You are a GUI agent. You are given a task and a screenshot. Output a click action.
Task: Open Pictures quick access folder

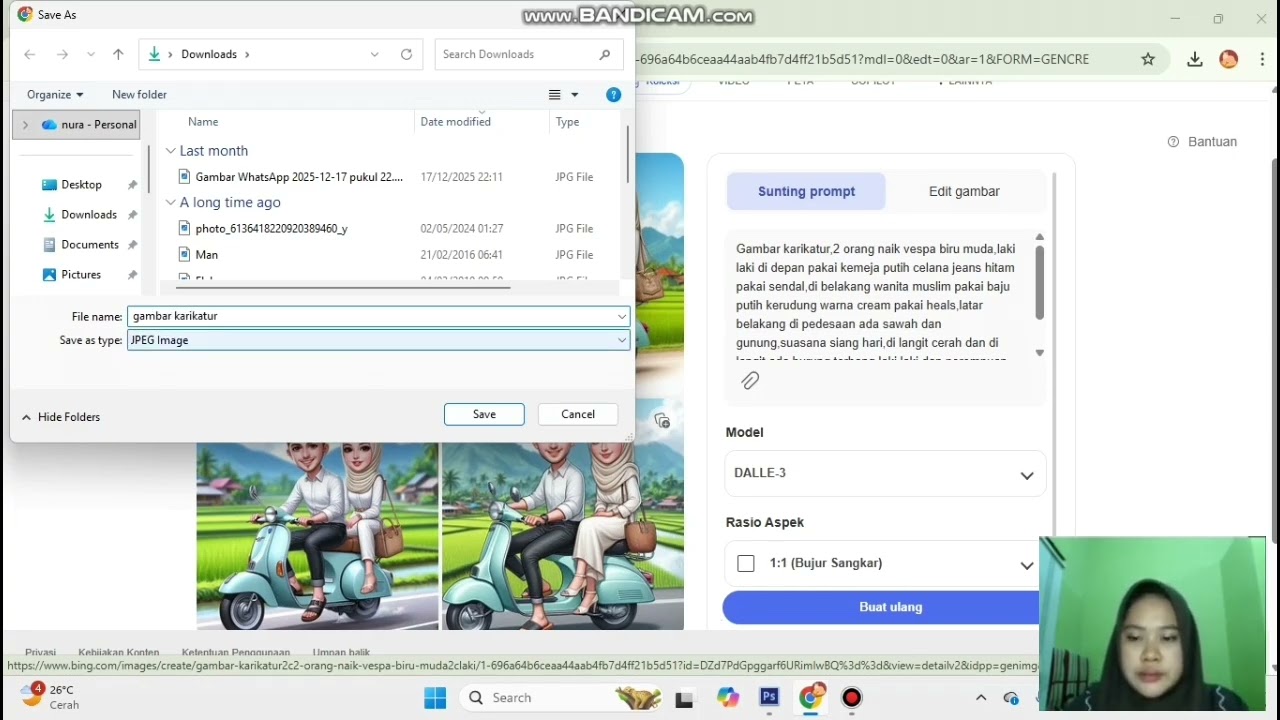click(x=80, y=275)
